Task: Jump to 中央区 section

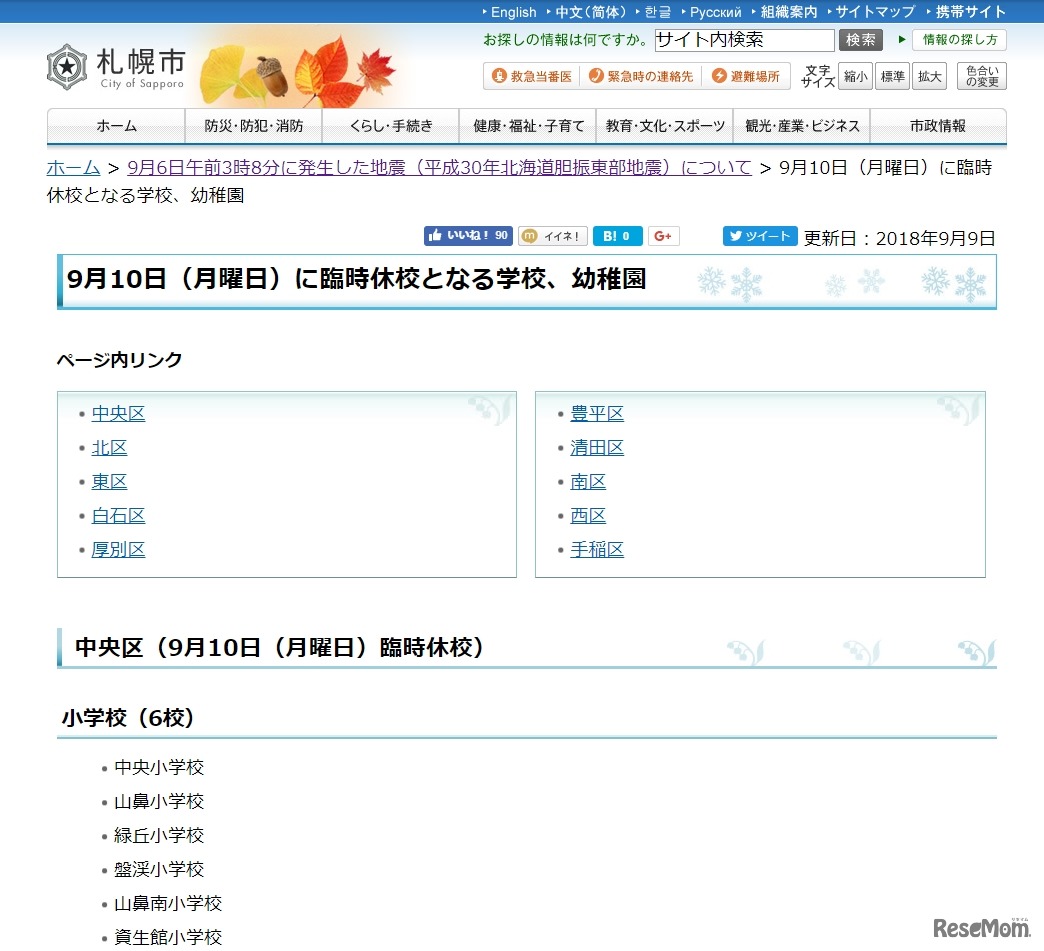Action: click(118, 414)
